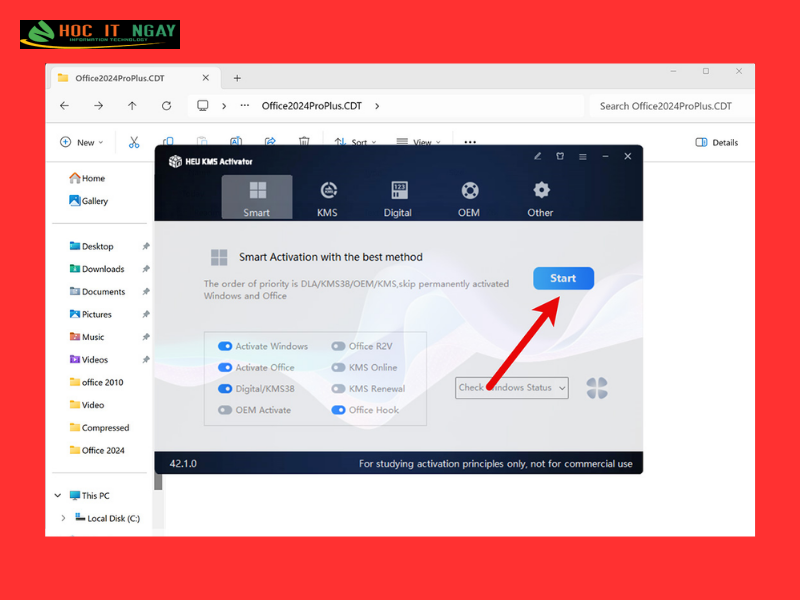800x600 pixels.
Task: Turn off Office Hook switch
Action: pyautogui.click(x=338, y=410)
